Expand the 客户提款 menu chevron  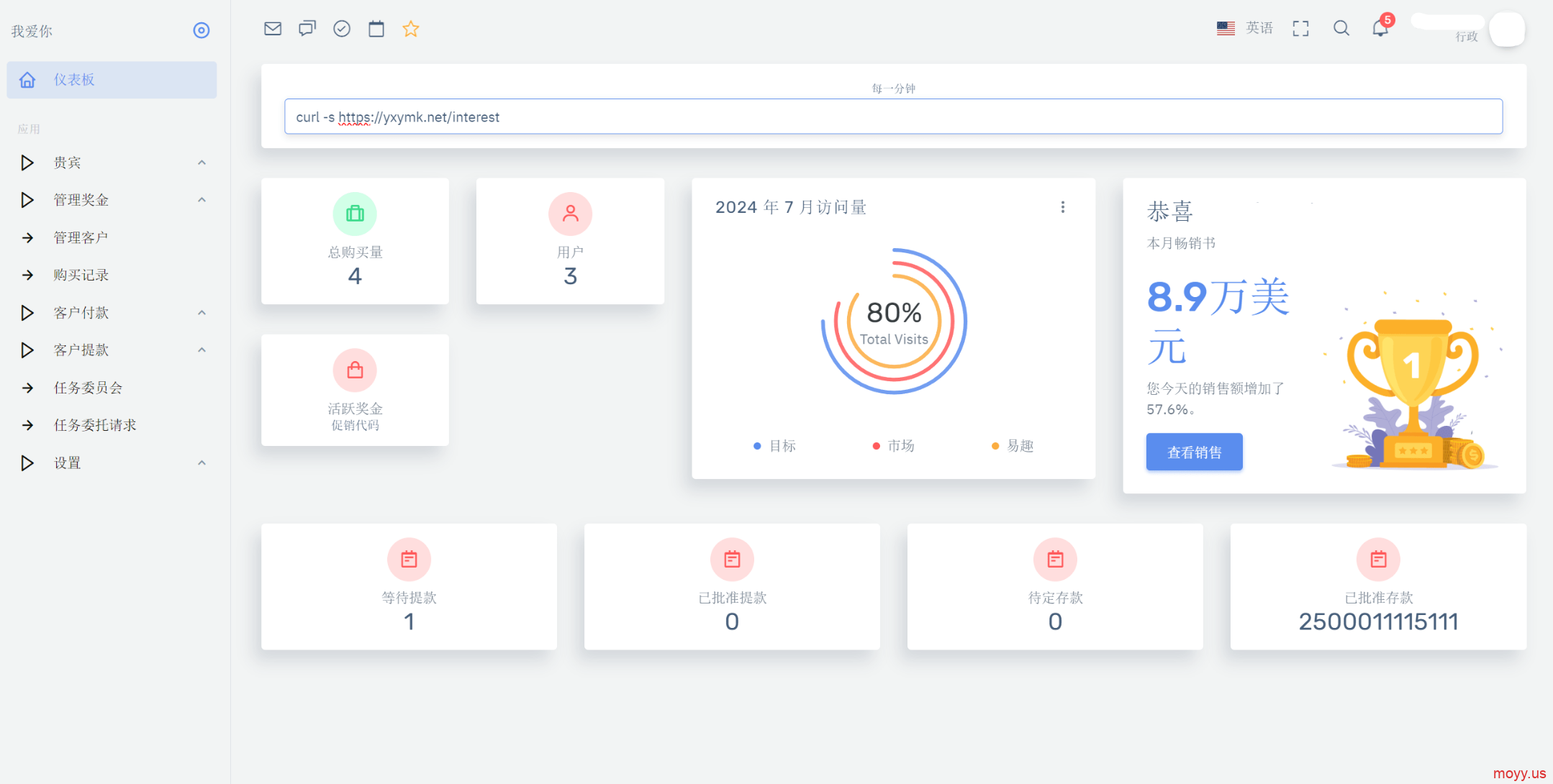point(202,350)
